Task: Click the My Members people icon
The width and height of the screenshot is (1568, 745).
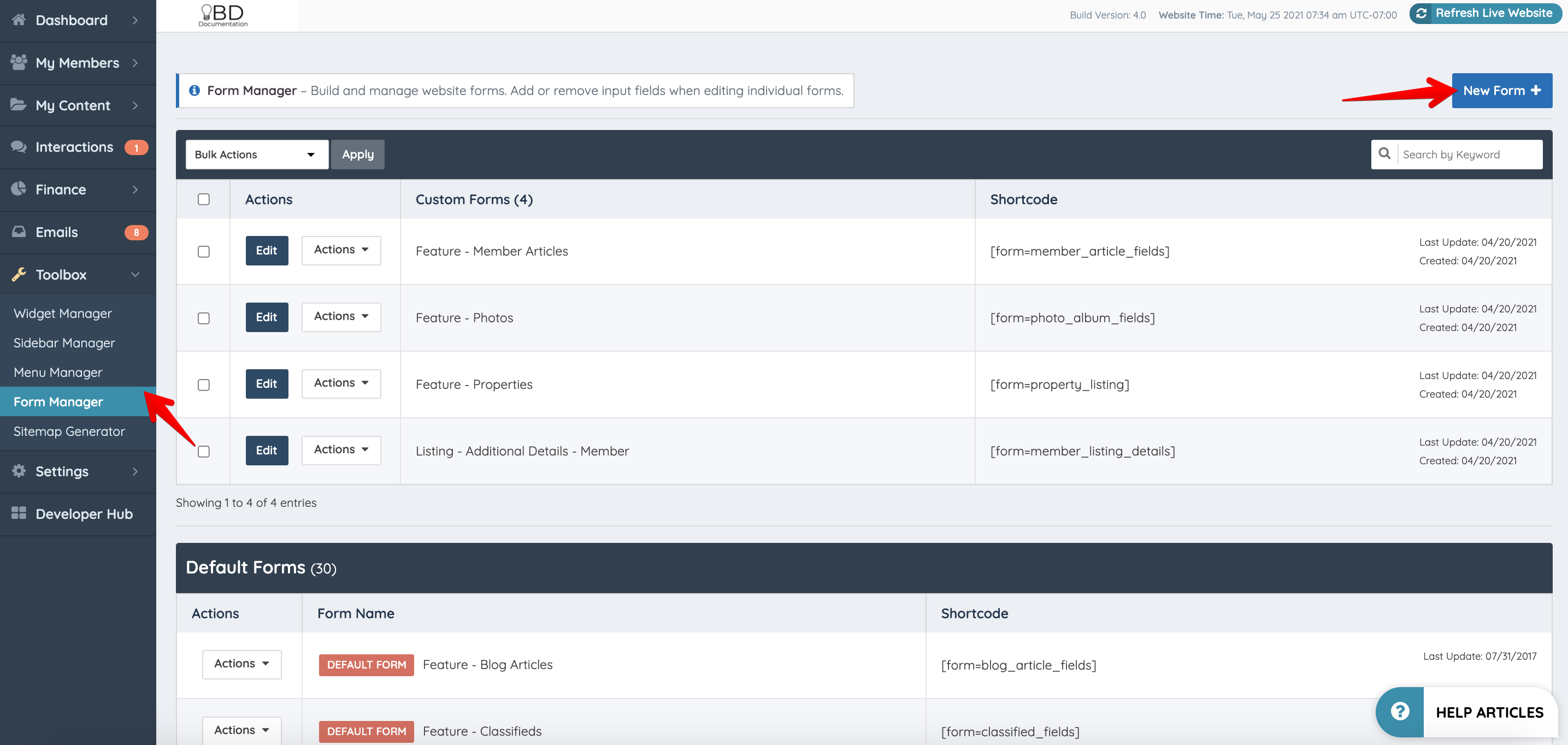Action: coord(18,62)
